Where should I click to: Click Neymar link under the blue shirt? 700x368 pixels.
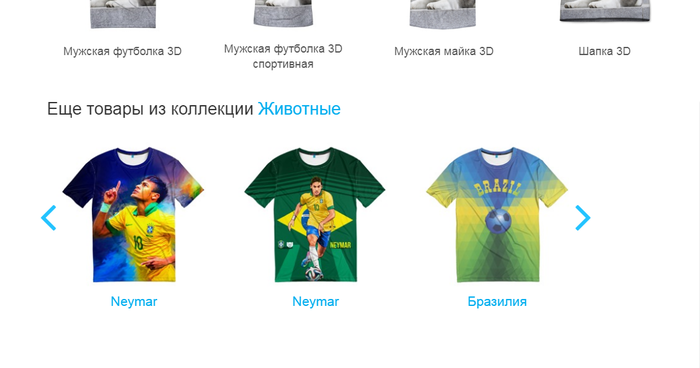click(x=134, y=301)
